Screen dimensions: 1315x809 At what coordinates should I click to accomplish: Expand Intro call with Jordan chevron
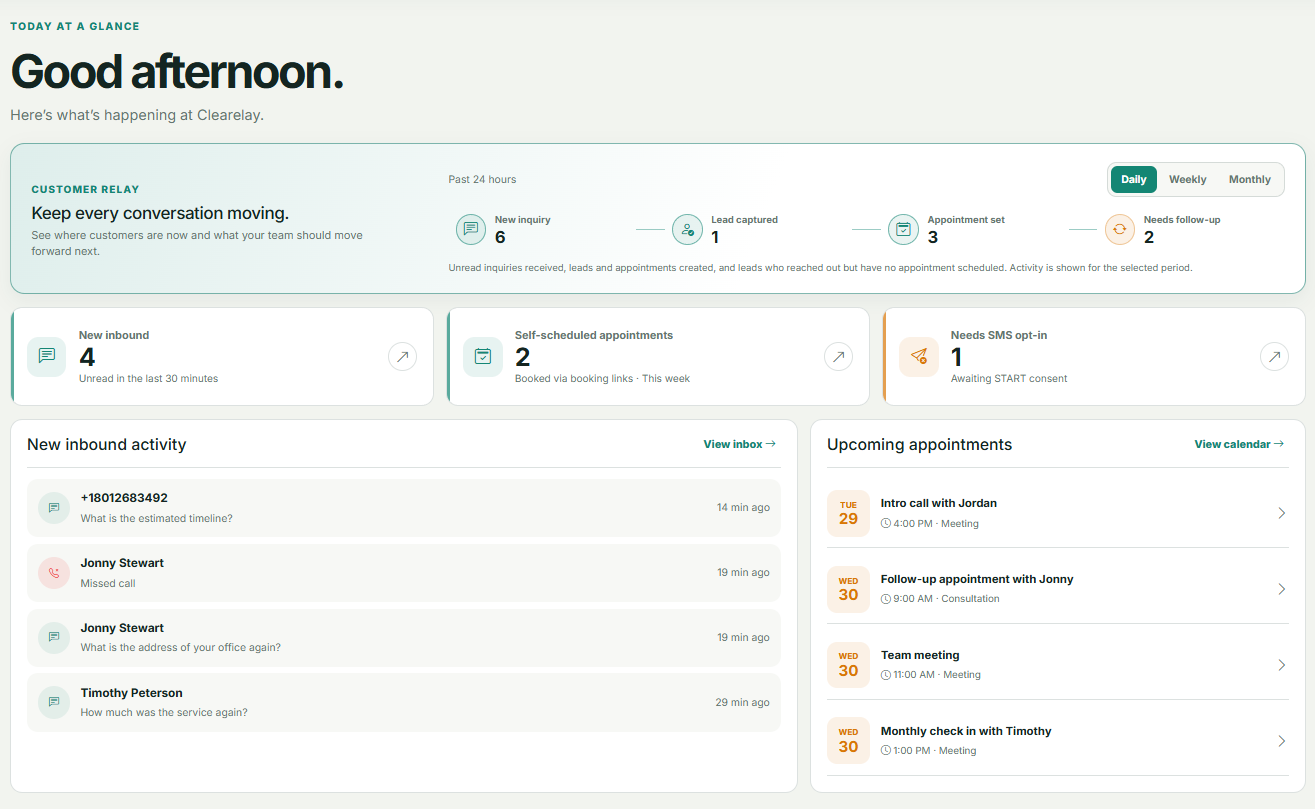[x=1281, y=513]
